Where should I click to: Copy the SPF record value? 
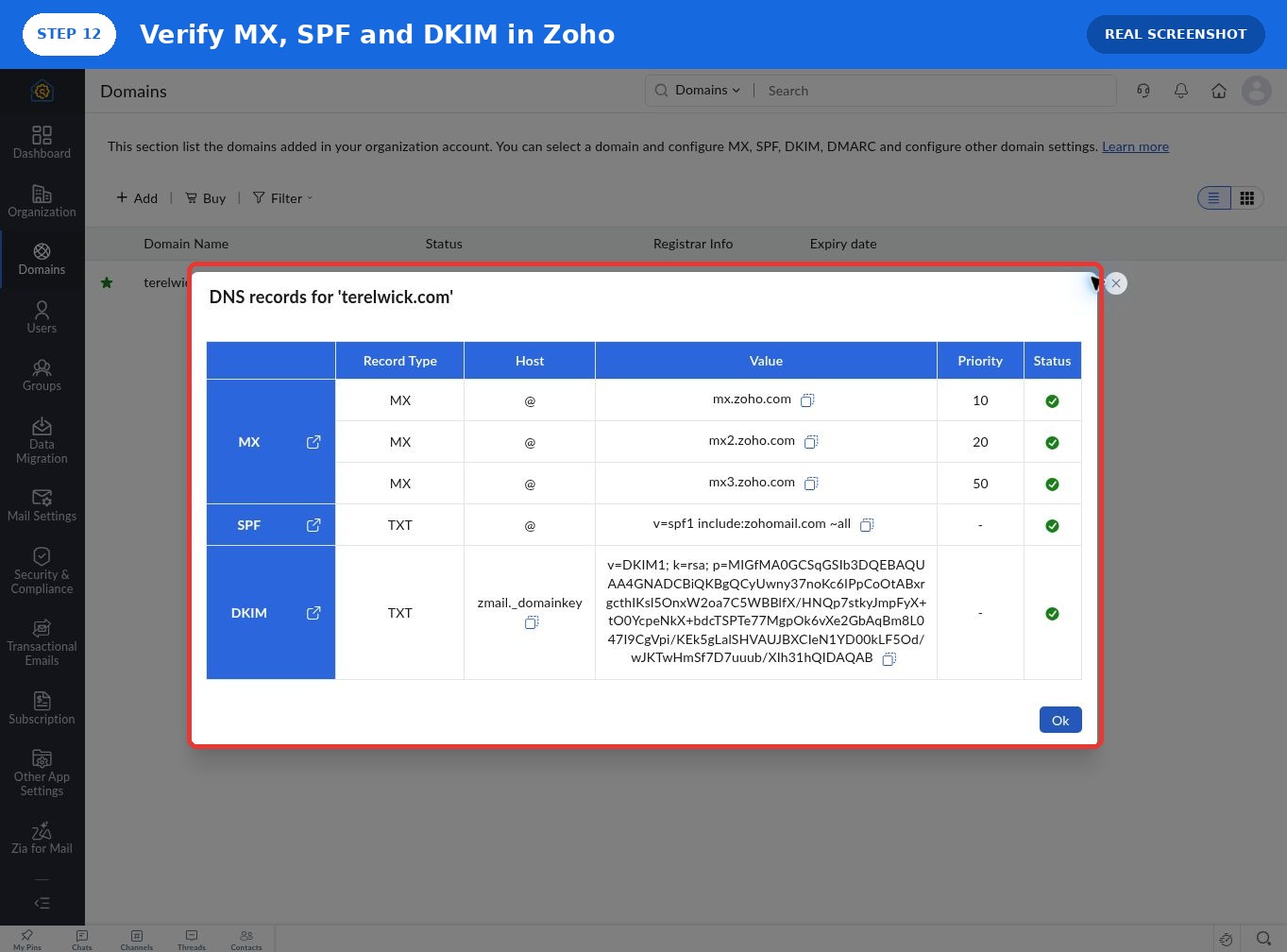867,525
